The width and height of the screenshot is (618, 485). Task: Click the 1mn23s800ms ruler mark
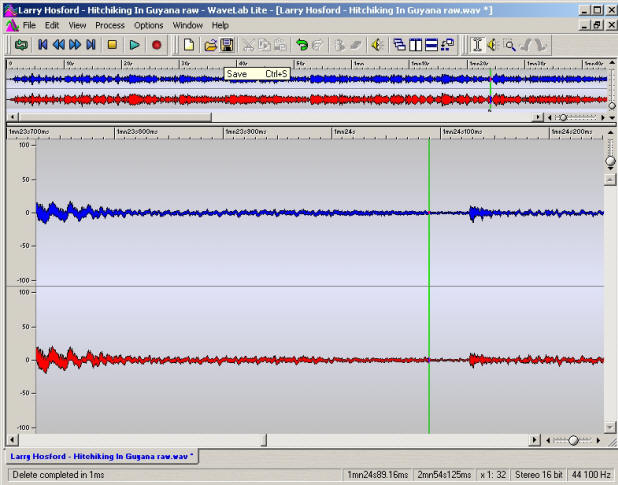[x=137, y=132]
